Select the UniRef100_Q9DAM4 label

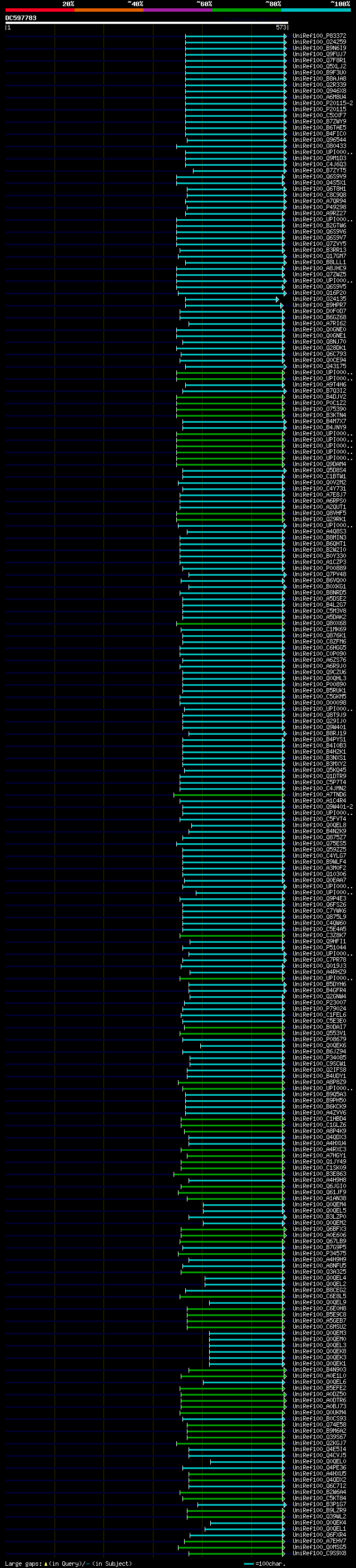tap(319, 464)
